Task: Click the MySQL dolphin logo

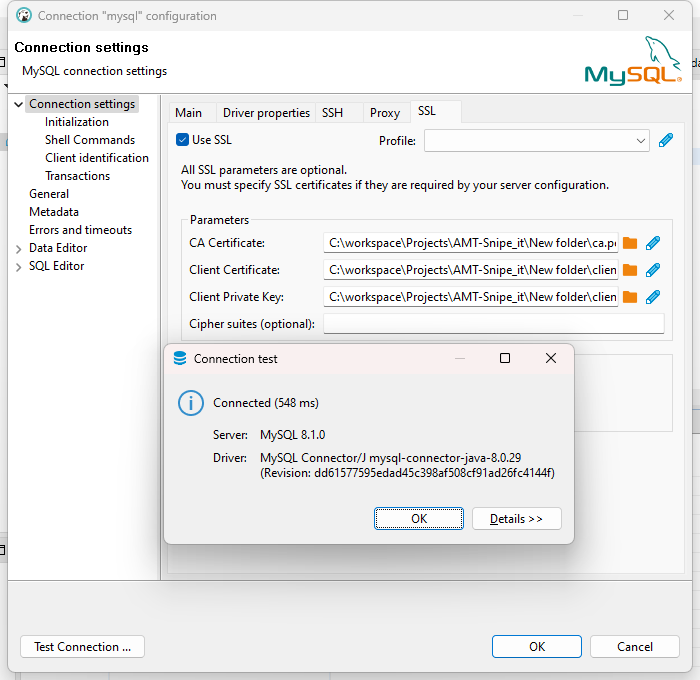Action: [x=633, y=61]
